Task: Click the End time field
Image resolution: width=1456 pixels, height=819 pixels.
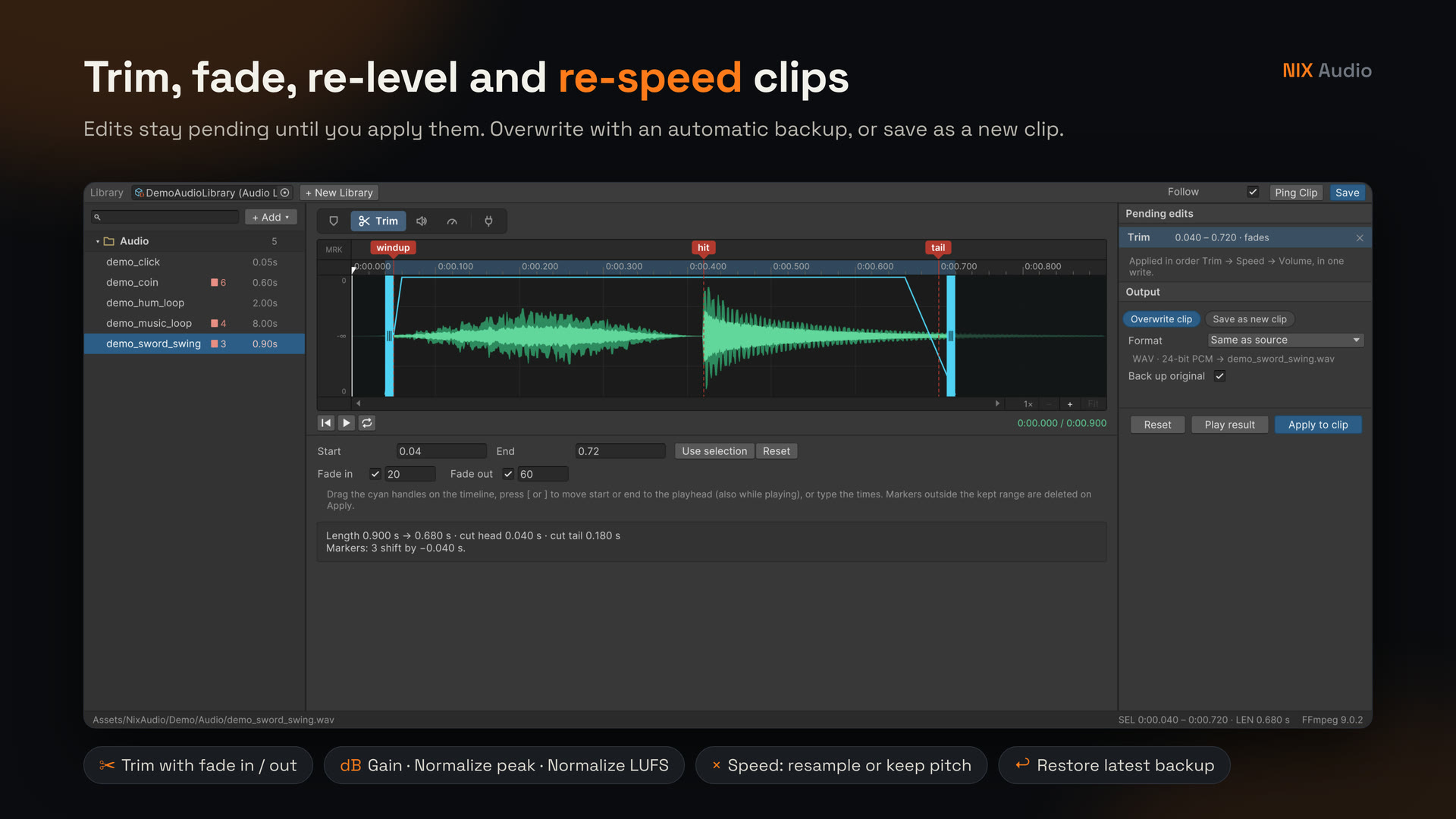Action: [620, 451]
